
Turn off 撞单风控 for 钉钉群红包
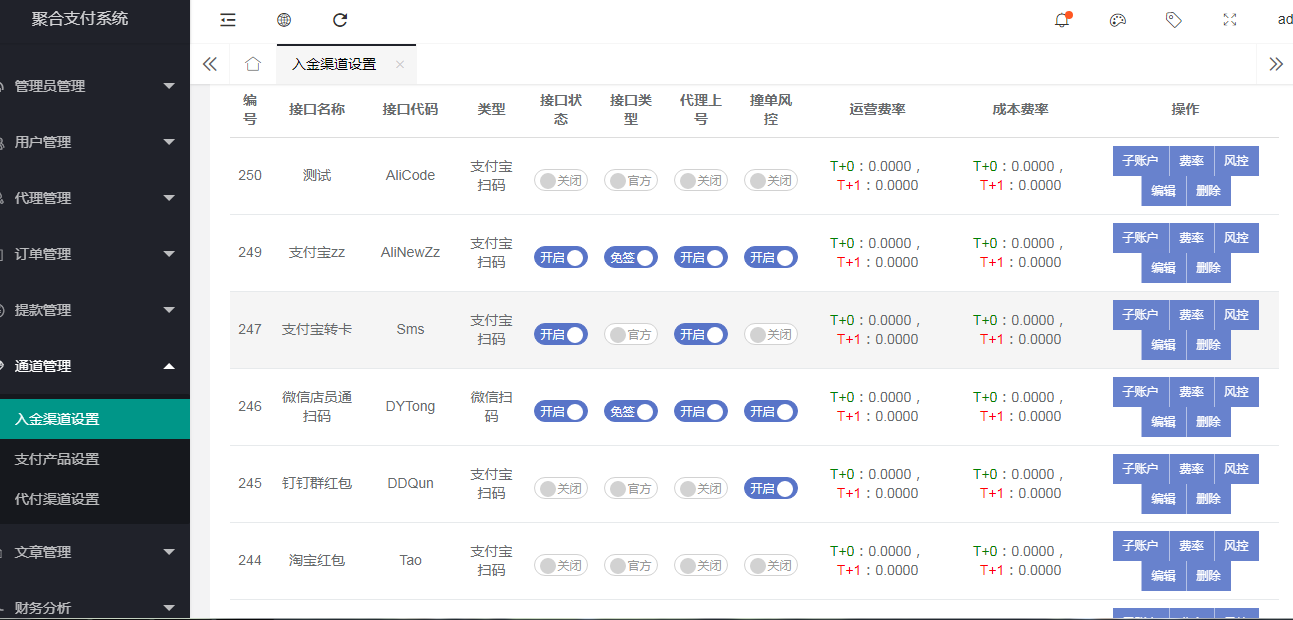click(x=771, y=489)
